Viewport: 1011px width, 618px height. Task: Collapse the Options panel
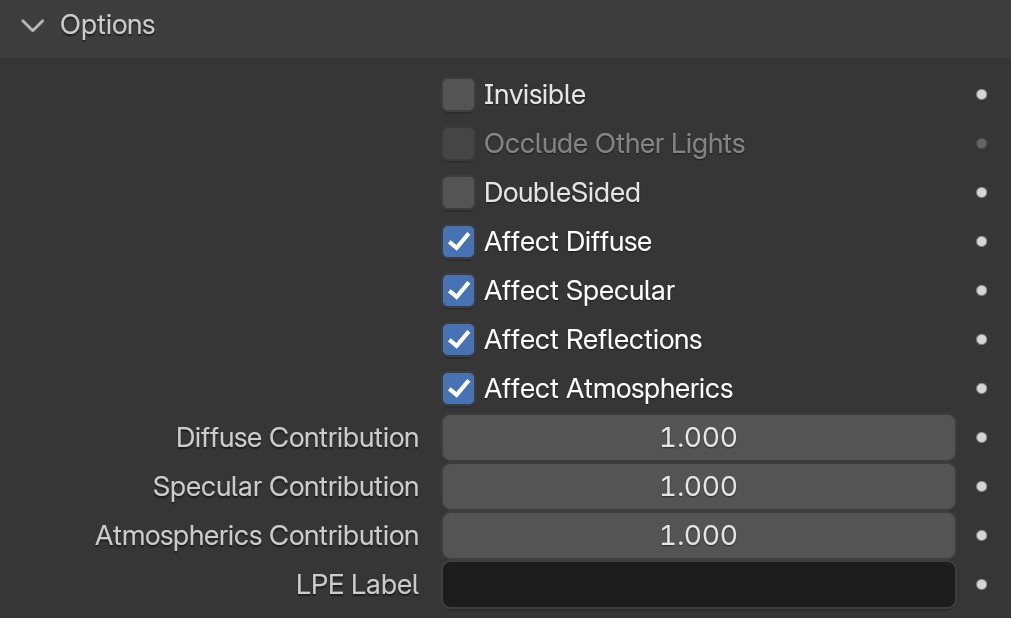coord(34,25)
